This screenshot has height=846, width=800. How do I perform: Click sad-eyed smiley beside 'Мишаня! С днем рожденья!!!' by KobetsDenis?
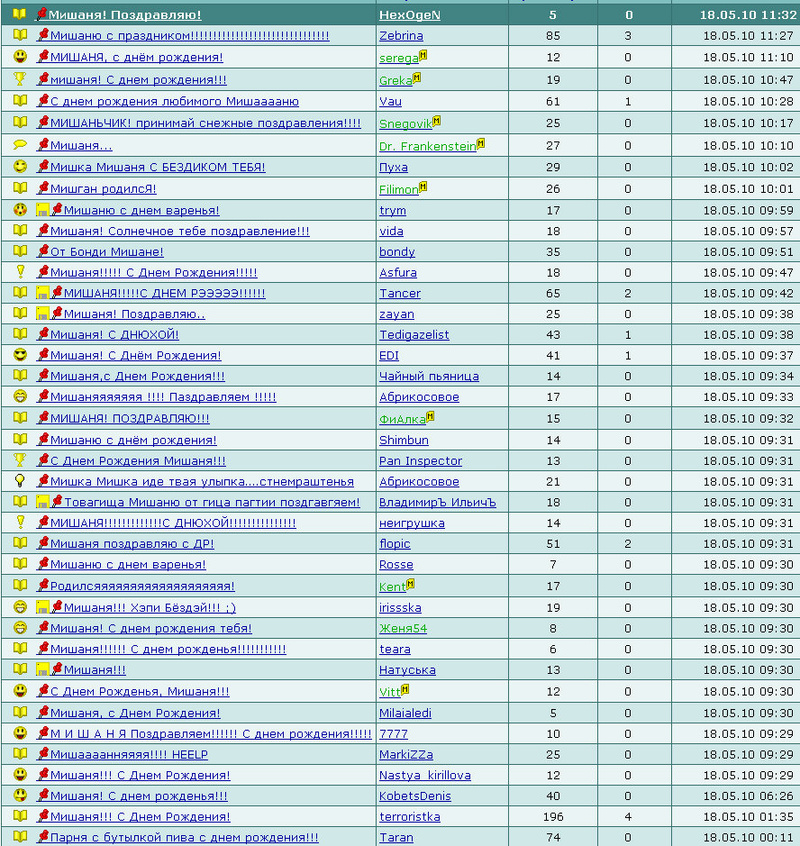tap(20, 795)
